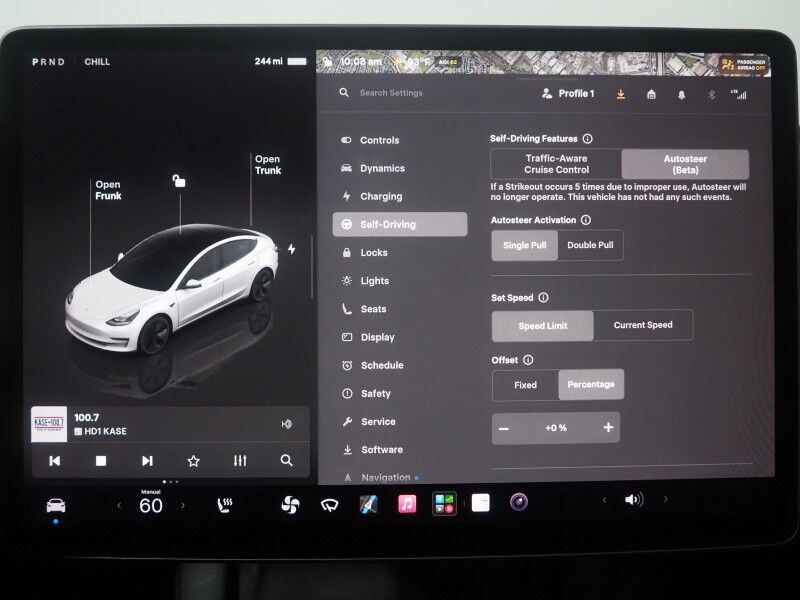Open the charge port lightning icon
The height and width of the screenshot is (600, 800).
[291, 249]
